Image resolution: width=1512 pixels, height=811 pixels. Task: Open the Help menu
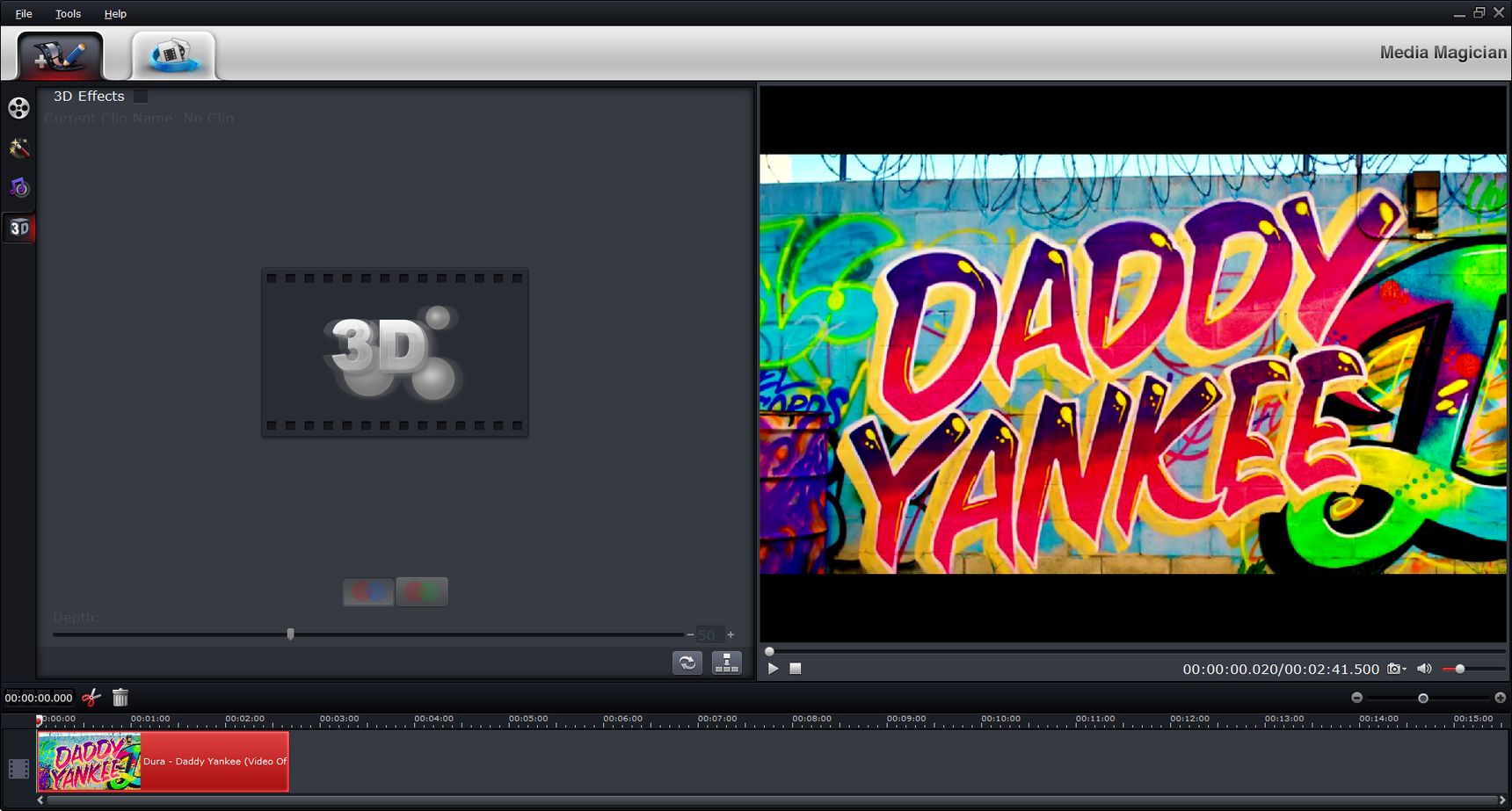pos(115,13)
